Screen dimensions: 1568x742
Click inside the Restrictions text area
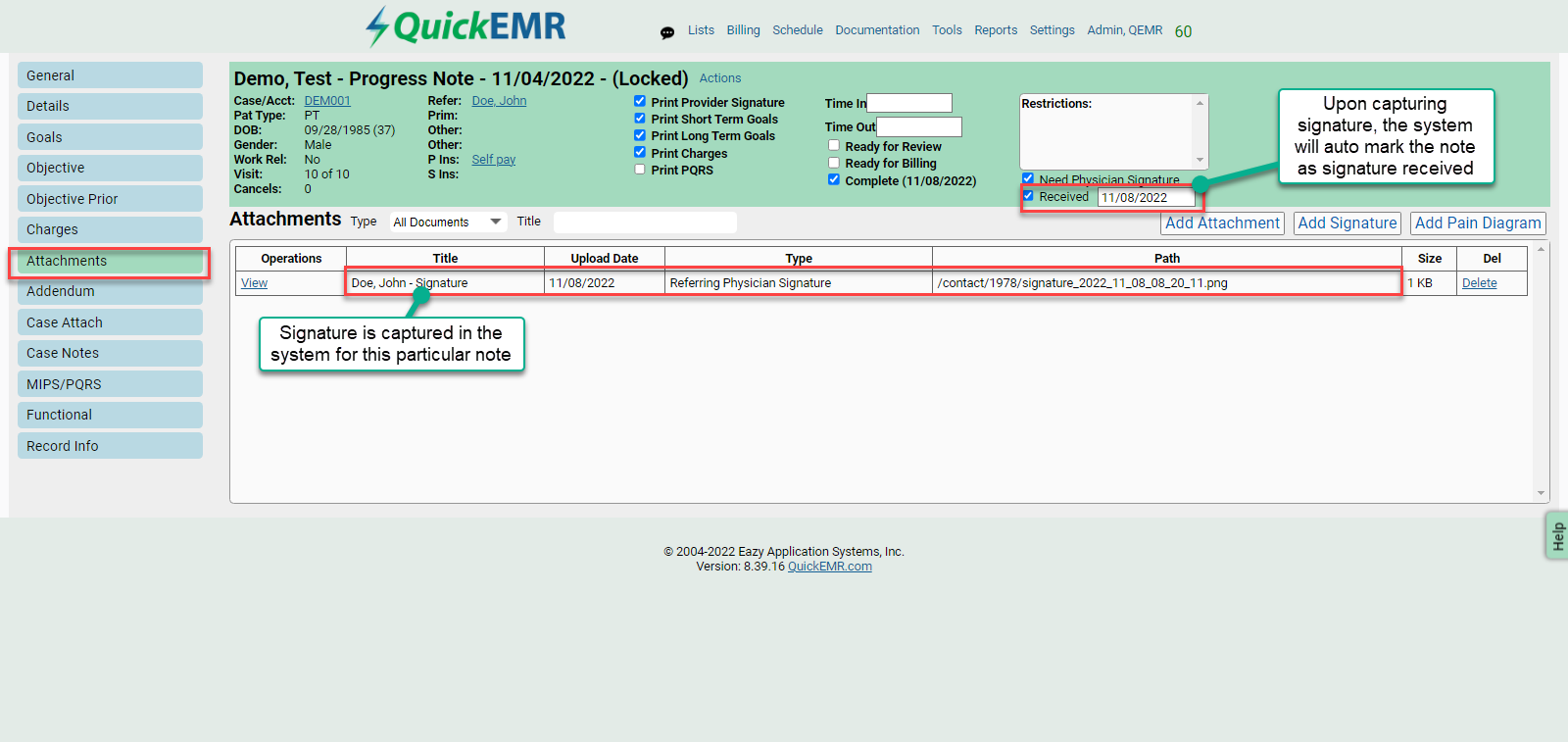(x=1106, y=132)
